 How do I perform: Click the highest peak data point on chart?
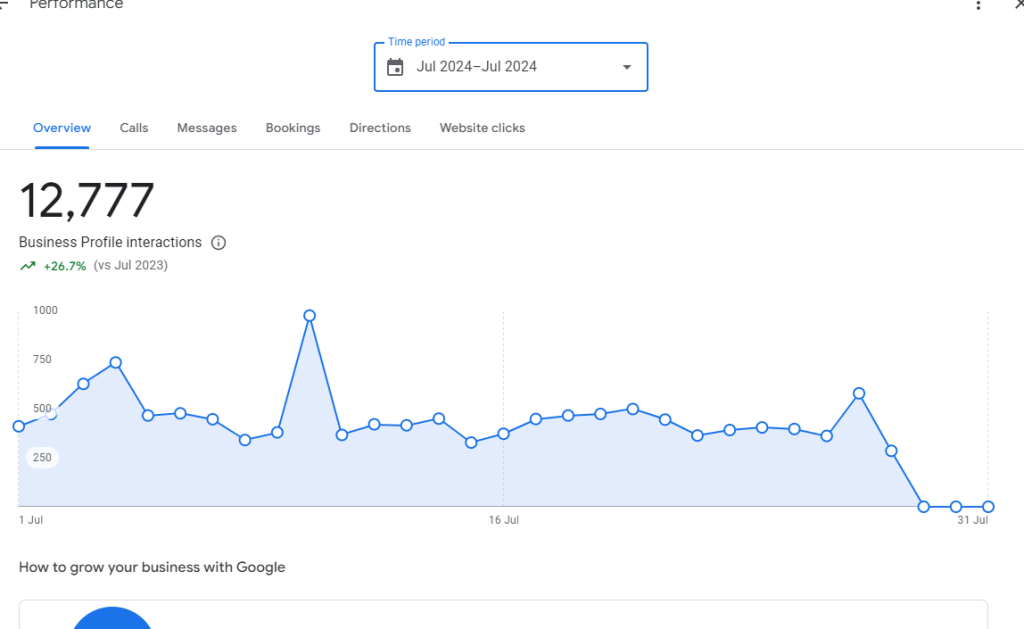310,315
